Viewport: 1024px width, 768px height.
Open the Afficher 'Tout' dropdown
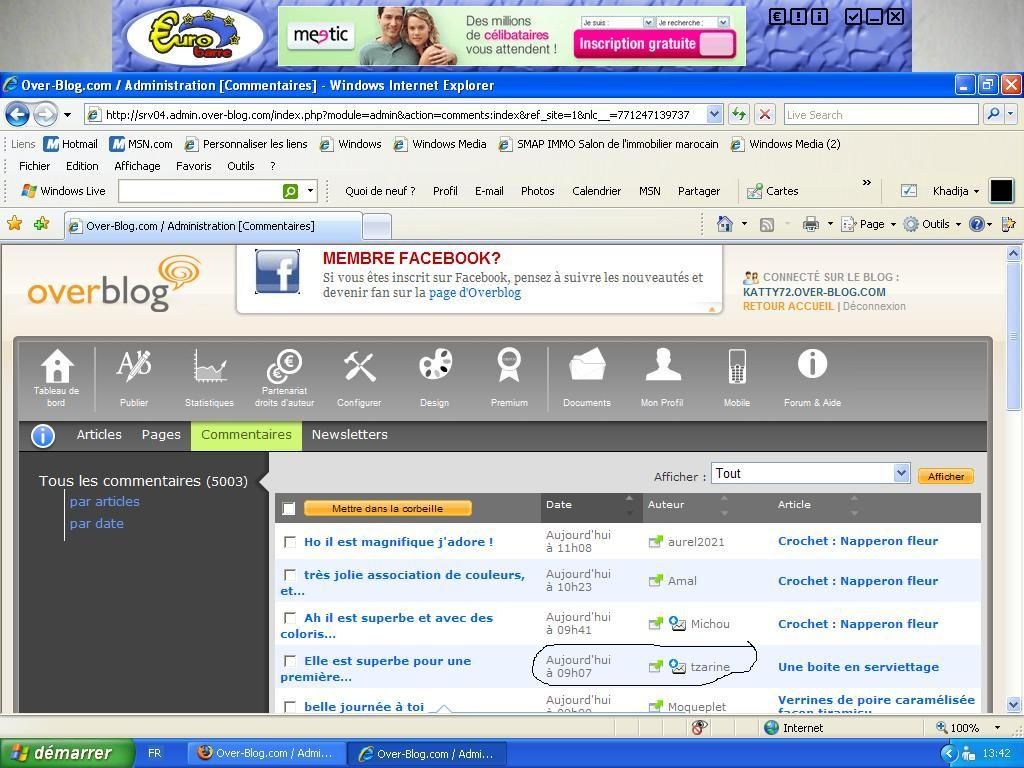pos(901,473)
